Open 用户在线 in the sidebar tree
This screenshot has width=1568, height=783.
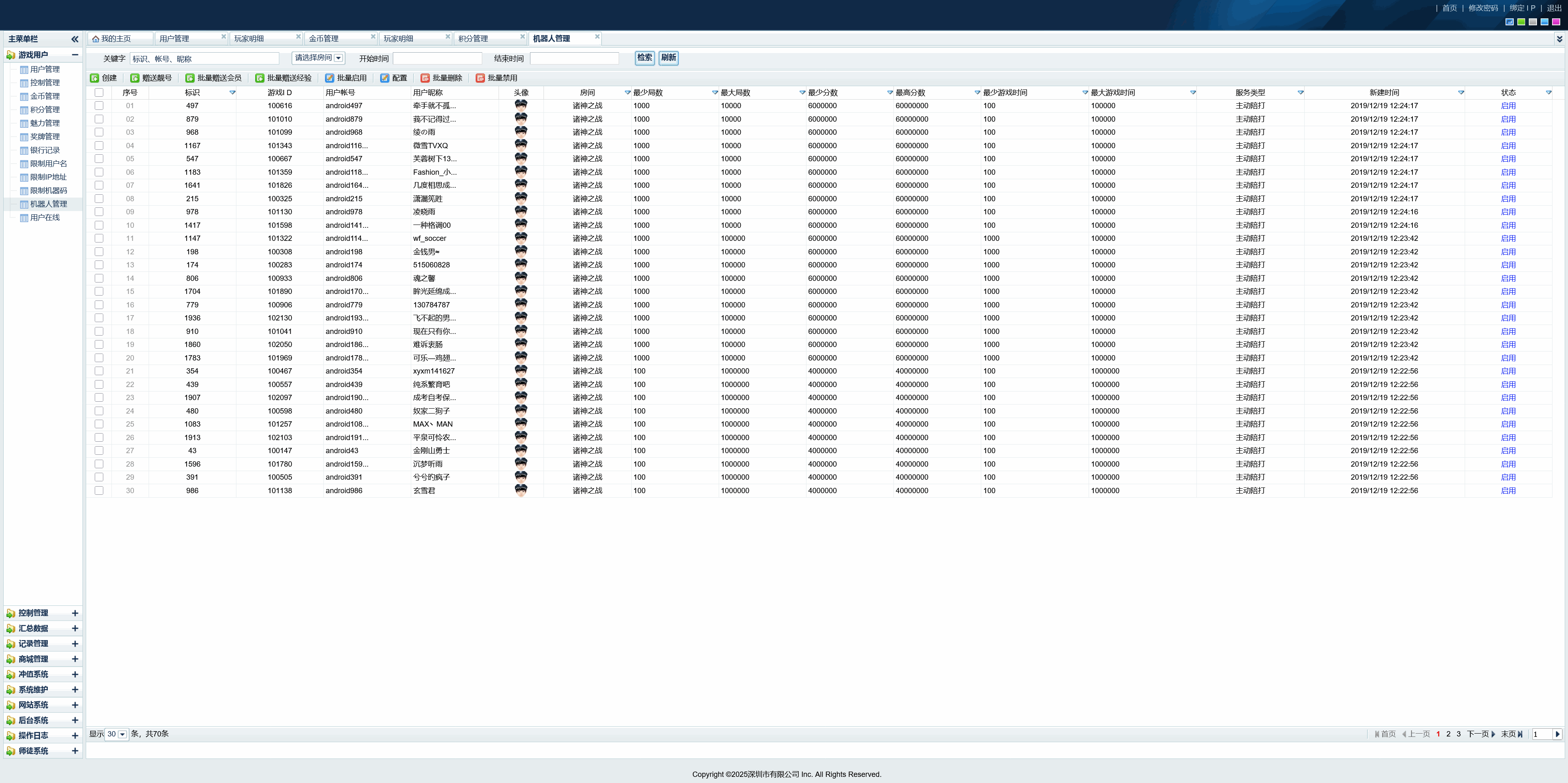[x=45, y=217]
